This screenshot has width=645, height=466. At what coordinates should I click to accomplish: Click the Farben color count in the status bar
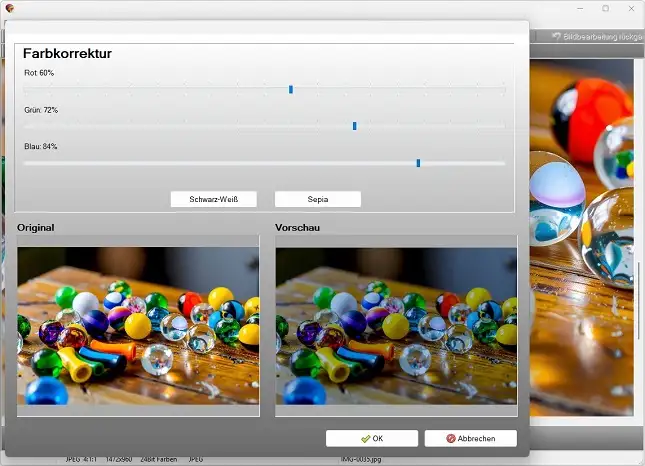pyautogui.click(x=159, y=459)
